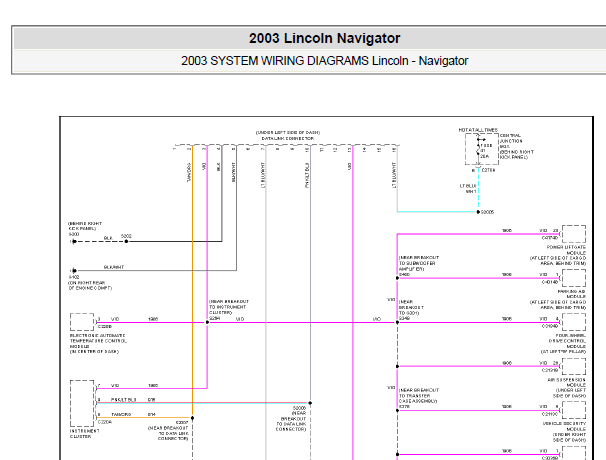Click the 'BLK/WHT' label on the horizontal ground wire

(x=114, y=267)
